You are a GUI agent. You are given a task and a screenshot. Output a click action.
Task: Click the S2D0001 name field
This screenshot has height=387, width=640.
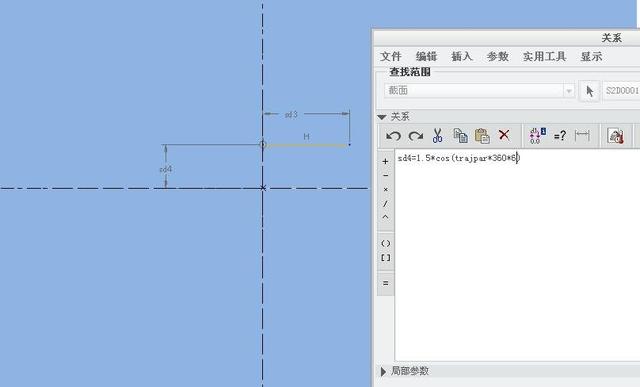621,91
